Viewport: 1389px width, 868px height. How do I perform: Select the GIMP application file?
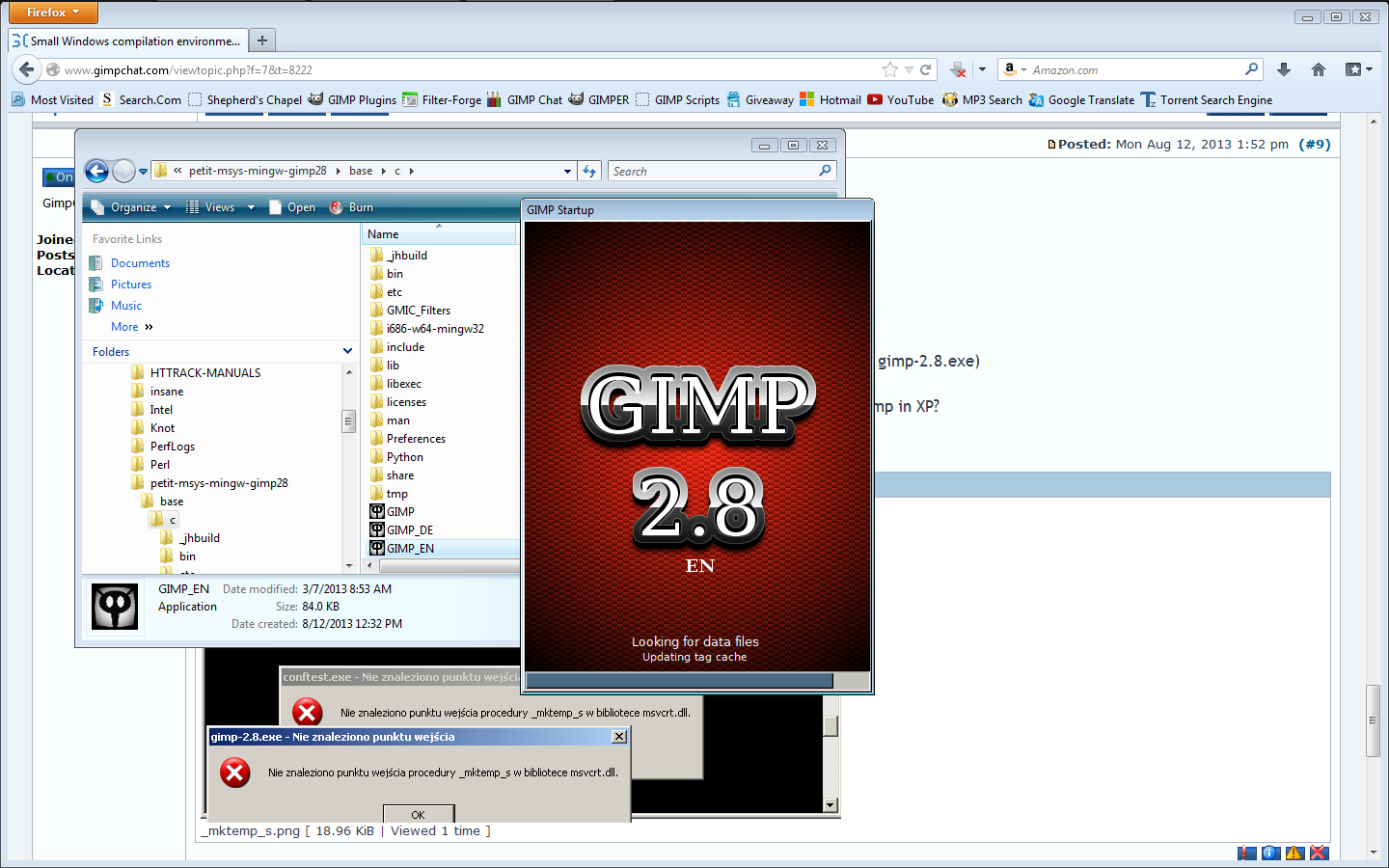click(393, 512)
